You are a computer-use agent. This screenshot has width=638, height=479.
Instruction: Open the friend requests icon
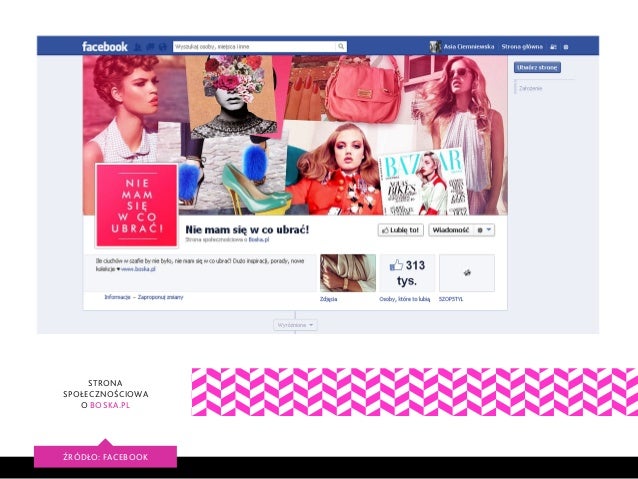(x=138, y=47)
